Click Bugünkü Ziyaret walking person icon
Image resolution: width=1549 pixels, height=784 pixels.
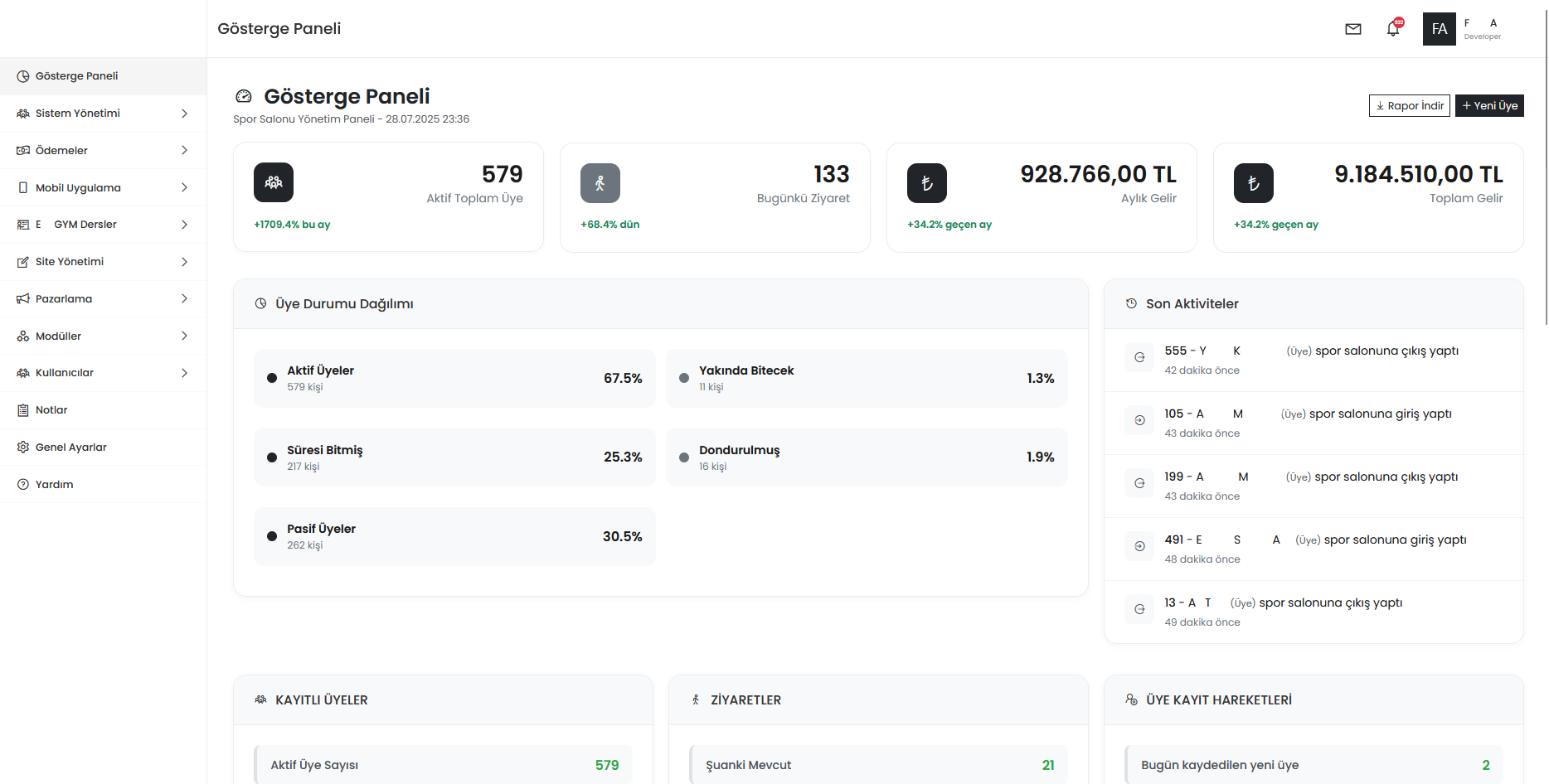pyautogui.click(x=600, y=183)
